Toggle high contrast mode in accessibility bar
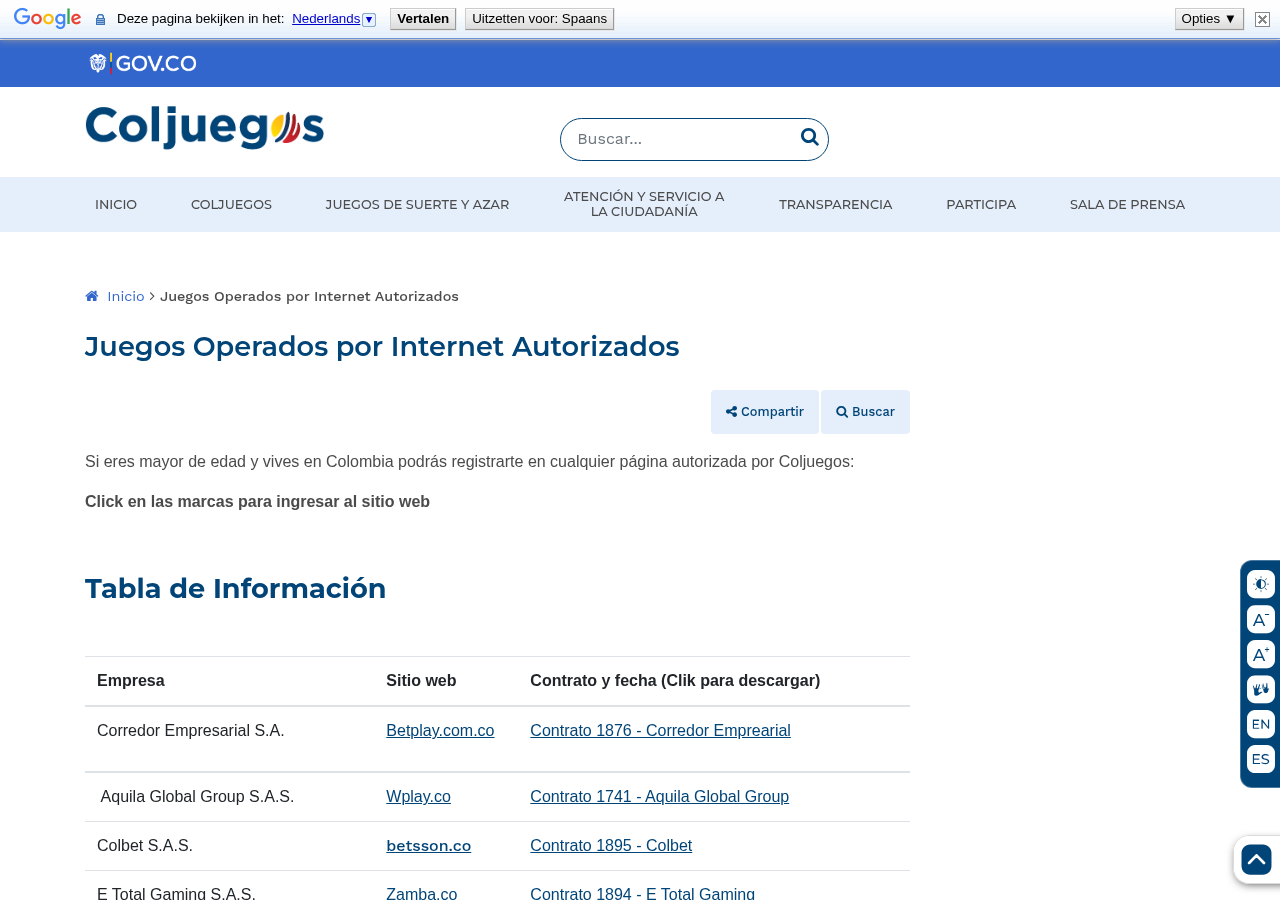The height and width of the screenshot is (900, 1280). (x=1260, y=584)
